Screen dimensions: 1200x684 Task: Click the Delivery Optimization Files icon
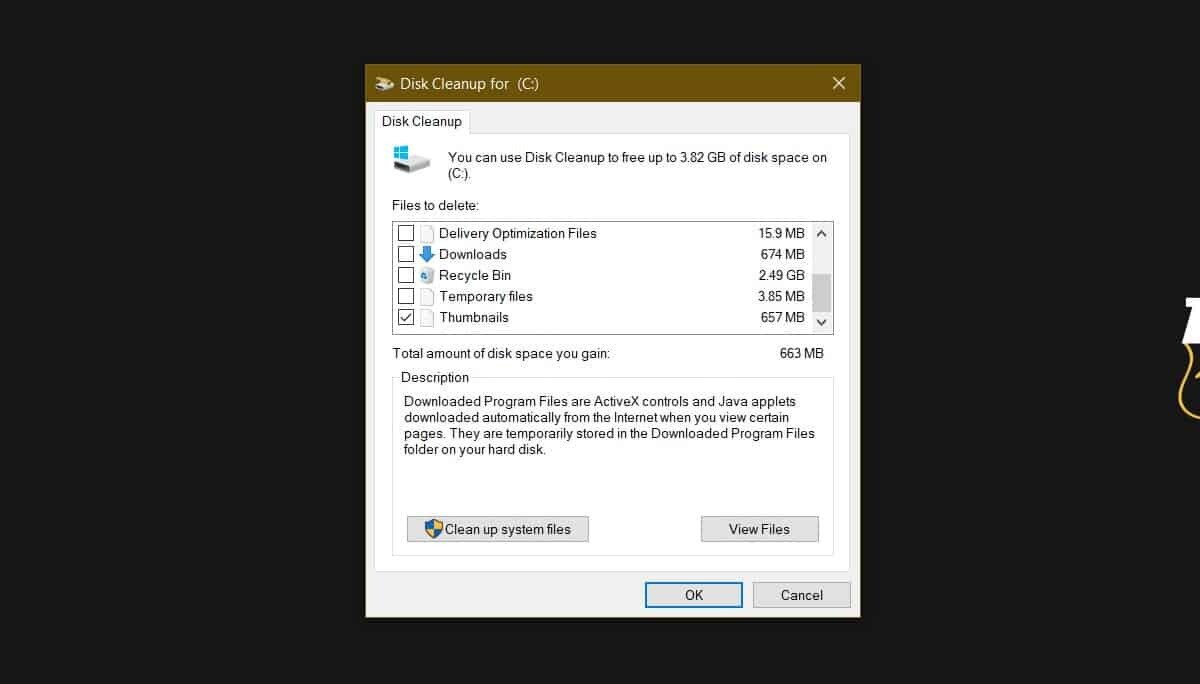click(427, 233)
